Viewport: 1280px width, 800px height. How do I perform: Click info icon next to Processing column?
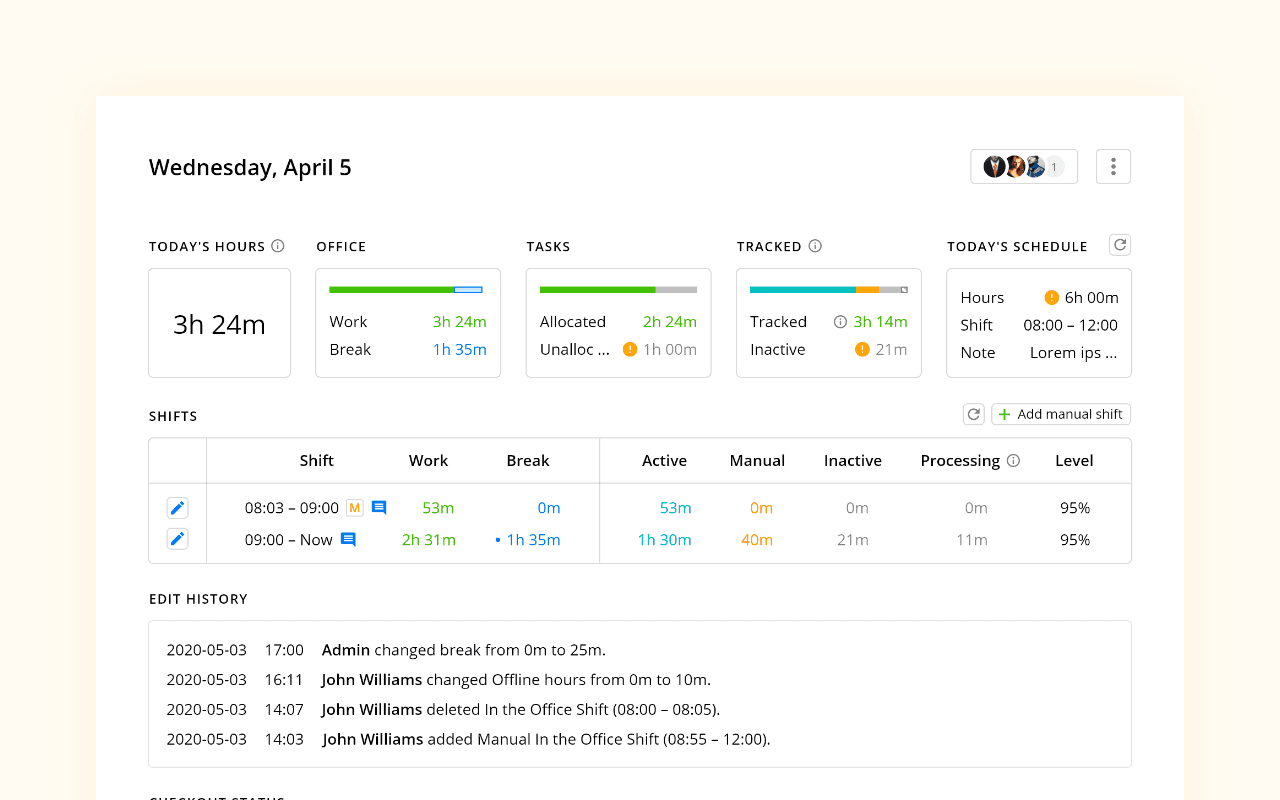(x=1013, y=461)
